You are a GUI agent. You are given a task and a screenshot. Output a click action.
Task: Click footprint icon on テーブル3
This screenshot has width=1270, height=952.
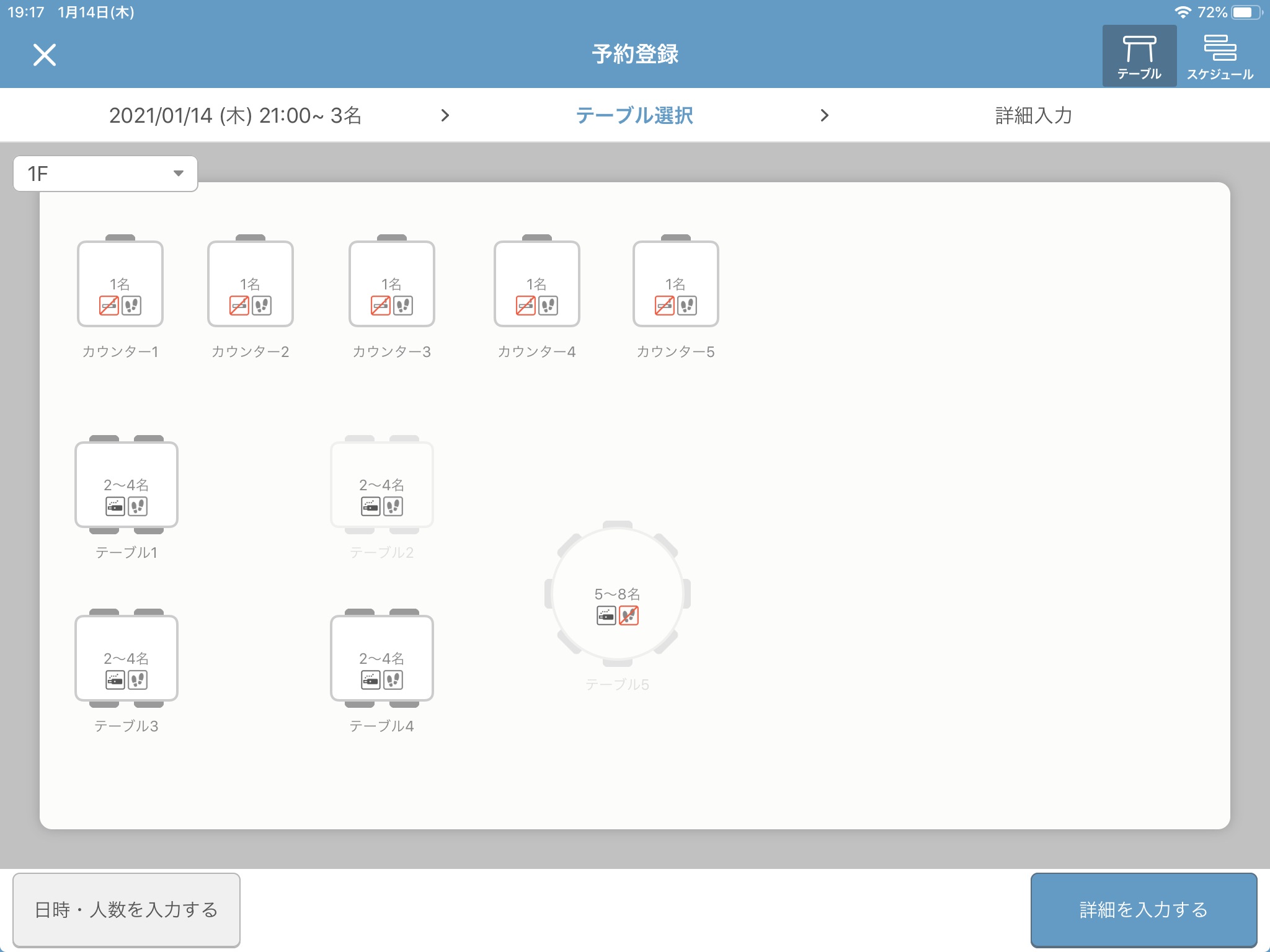click(138, 680)
